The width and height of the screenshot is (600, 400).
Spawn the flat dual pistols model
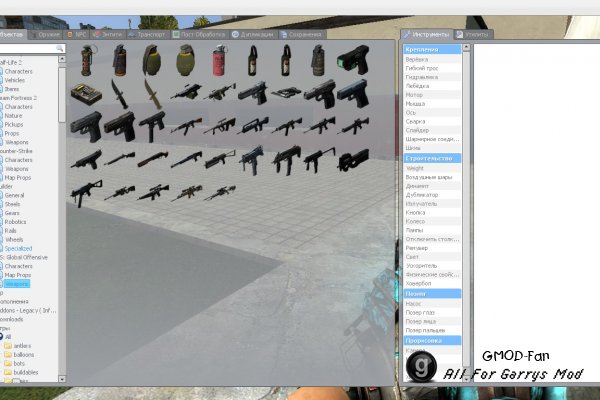point(287,92)
